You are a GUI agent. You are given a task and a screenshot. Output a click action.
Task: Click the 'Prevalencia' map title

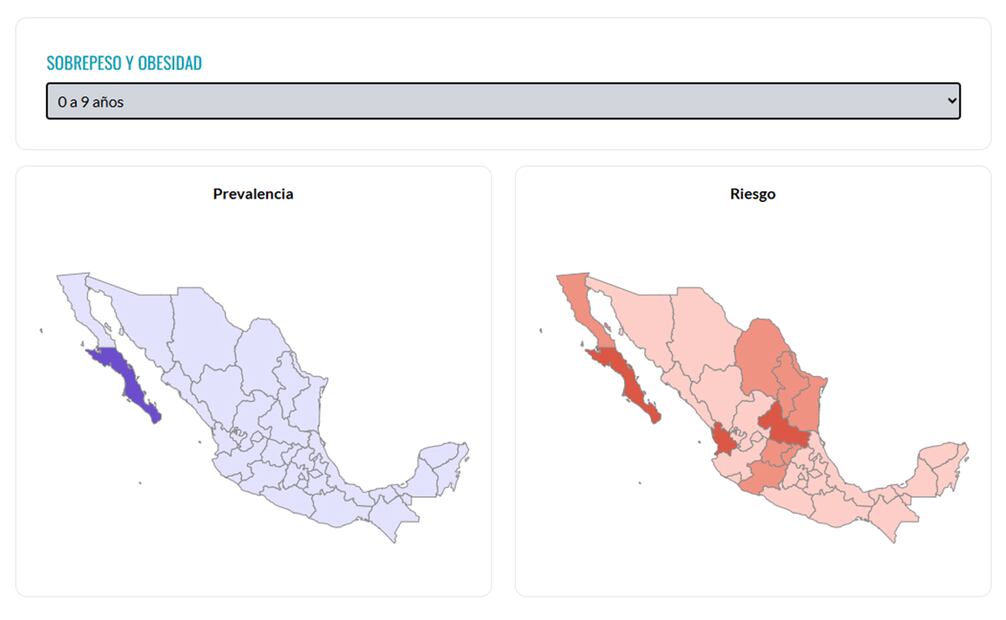coord(253,194)
